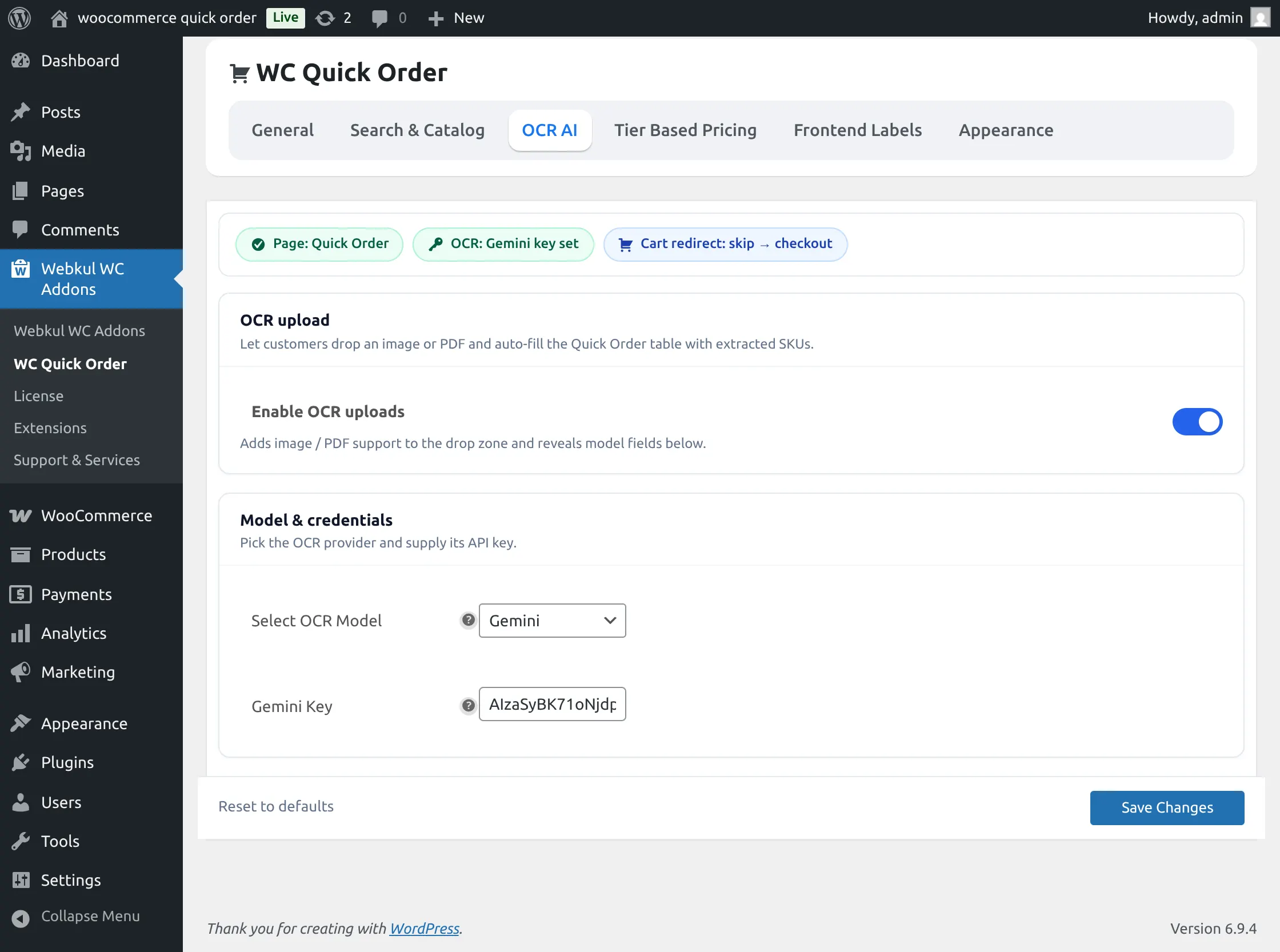Toggle the Enable OCR uploads switch
Image resolution: width=1280 pixels, height=952 pixels.
(1197, 422)
